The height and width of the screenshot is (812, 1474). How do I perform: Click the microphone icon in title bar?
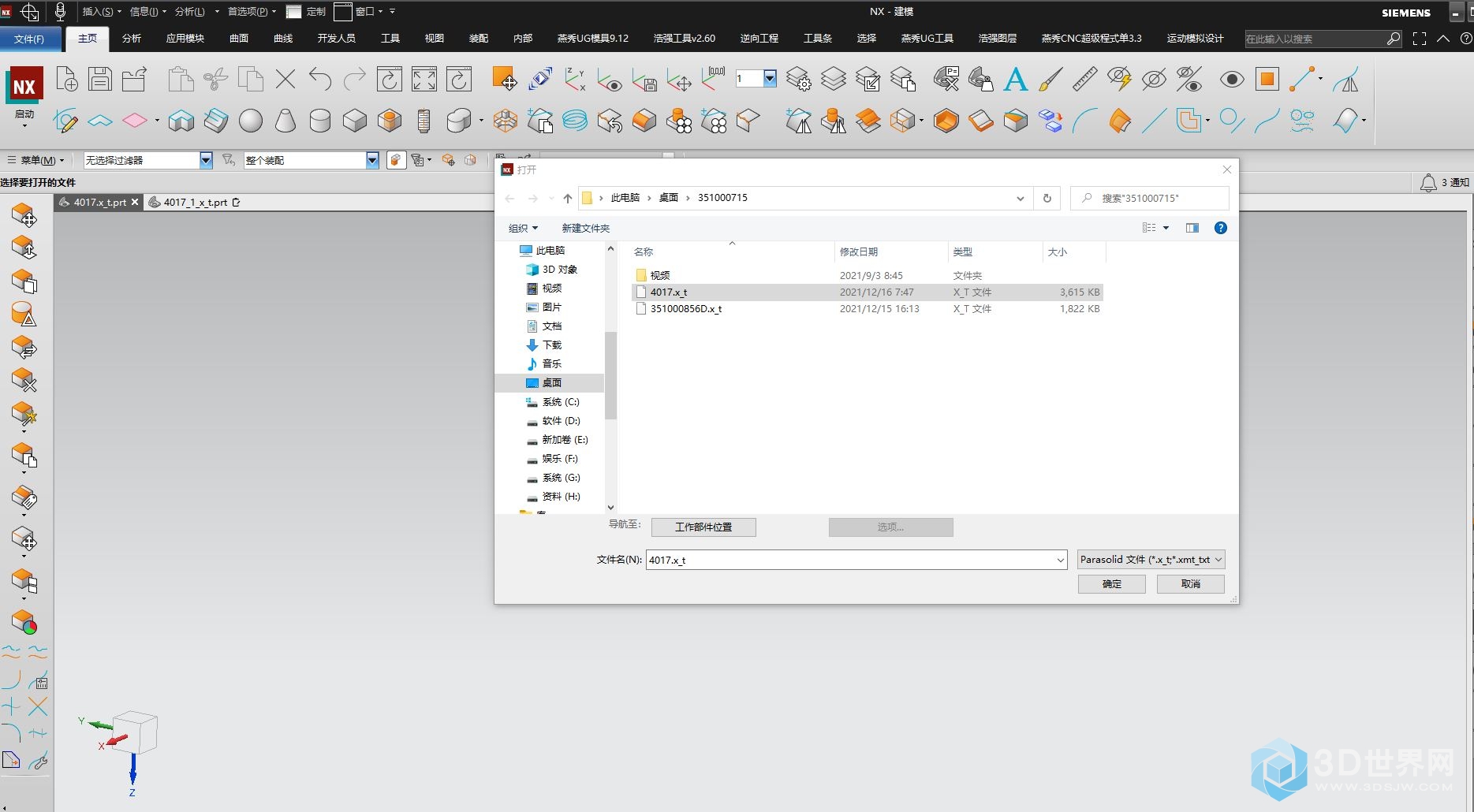tap(60, 11)
